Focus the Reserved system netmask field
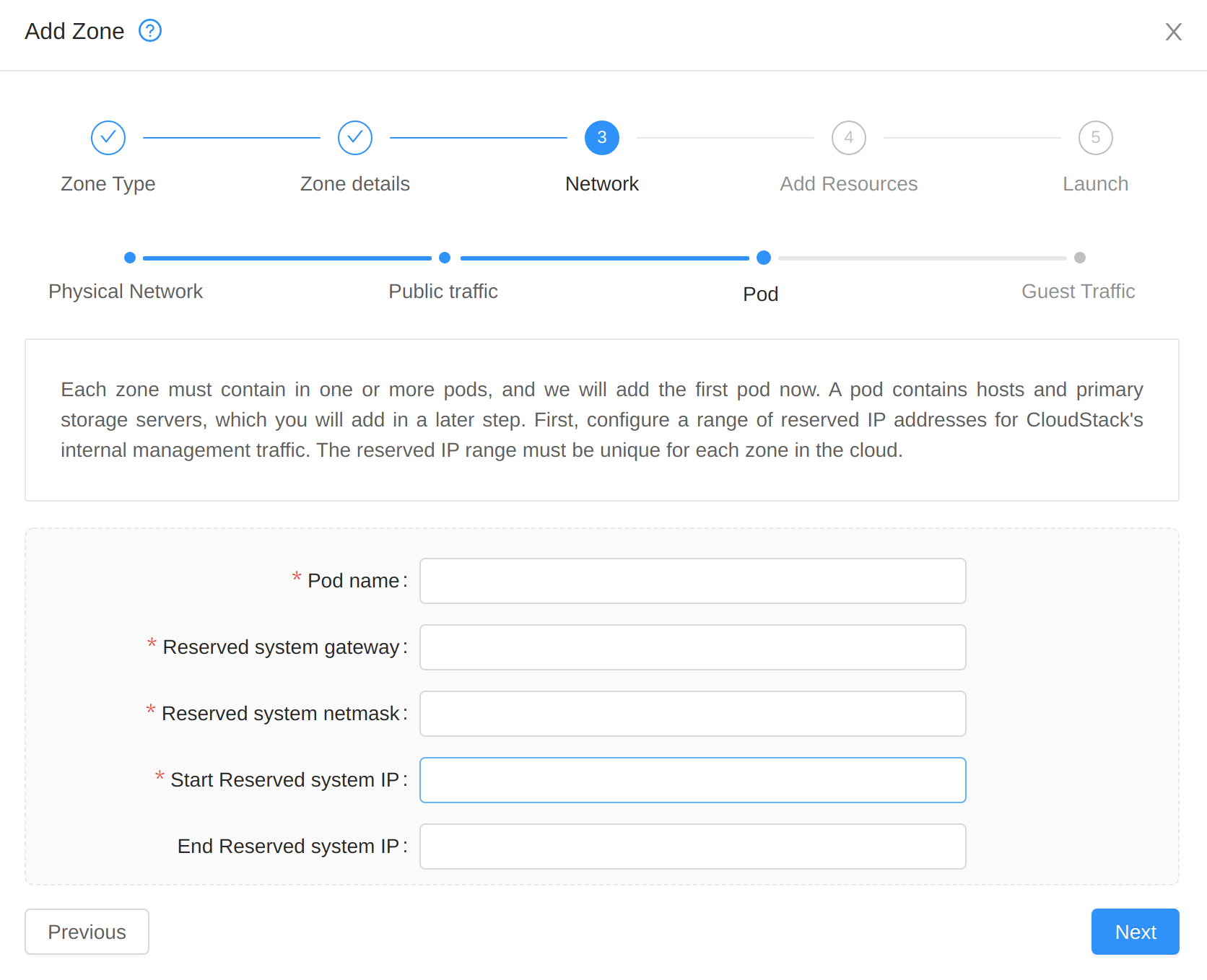 (x=693, y=714)
